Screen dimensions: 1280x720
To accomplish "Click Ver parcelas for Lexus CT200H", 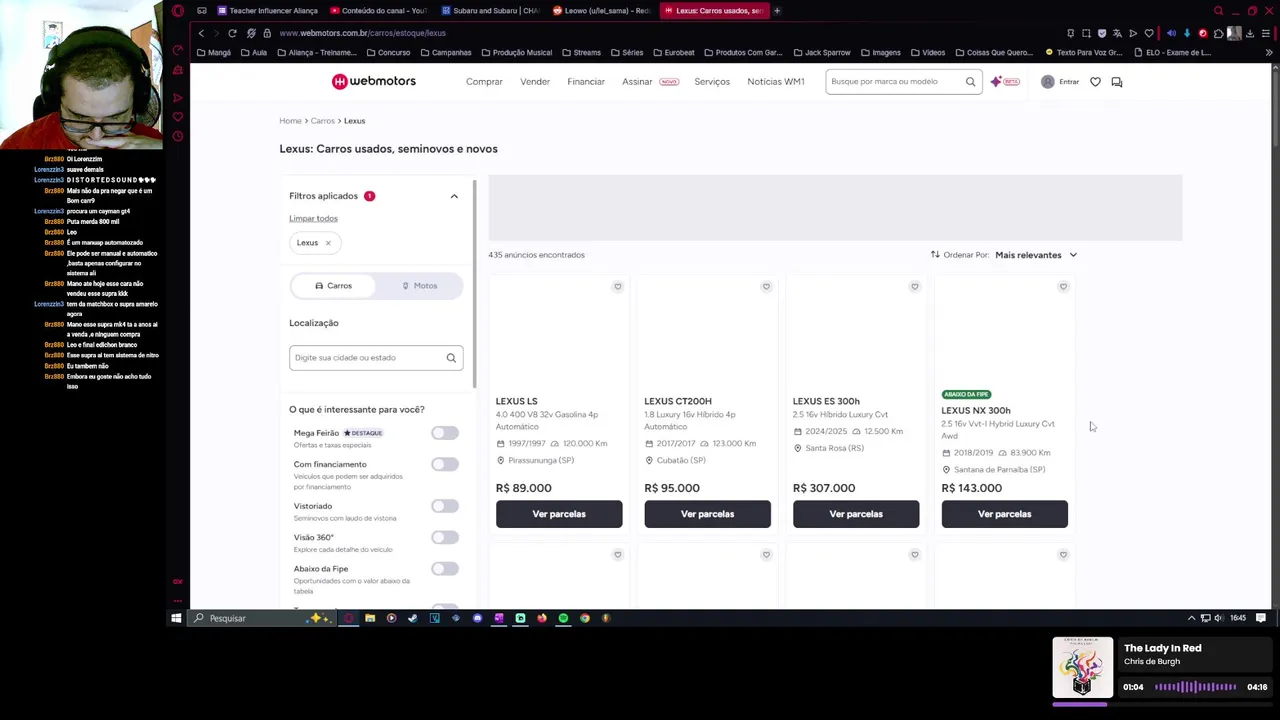I will click(x=707, y=514).
